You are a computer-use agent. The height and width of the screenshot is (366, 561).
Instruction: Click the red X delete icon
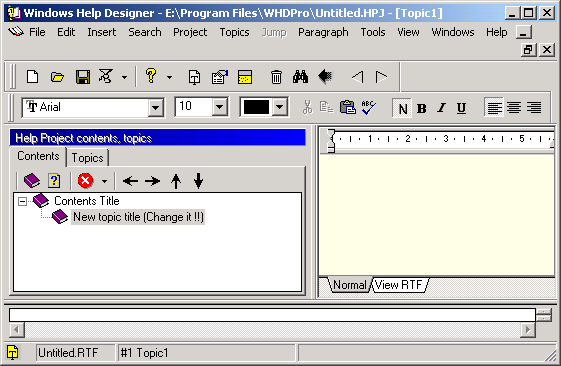(85, 180)
